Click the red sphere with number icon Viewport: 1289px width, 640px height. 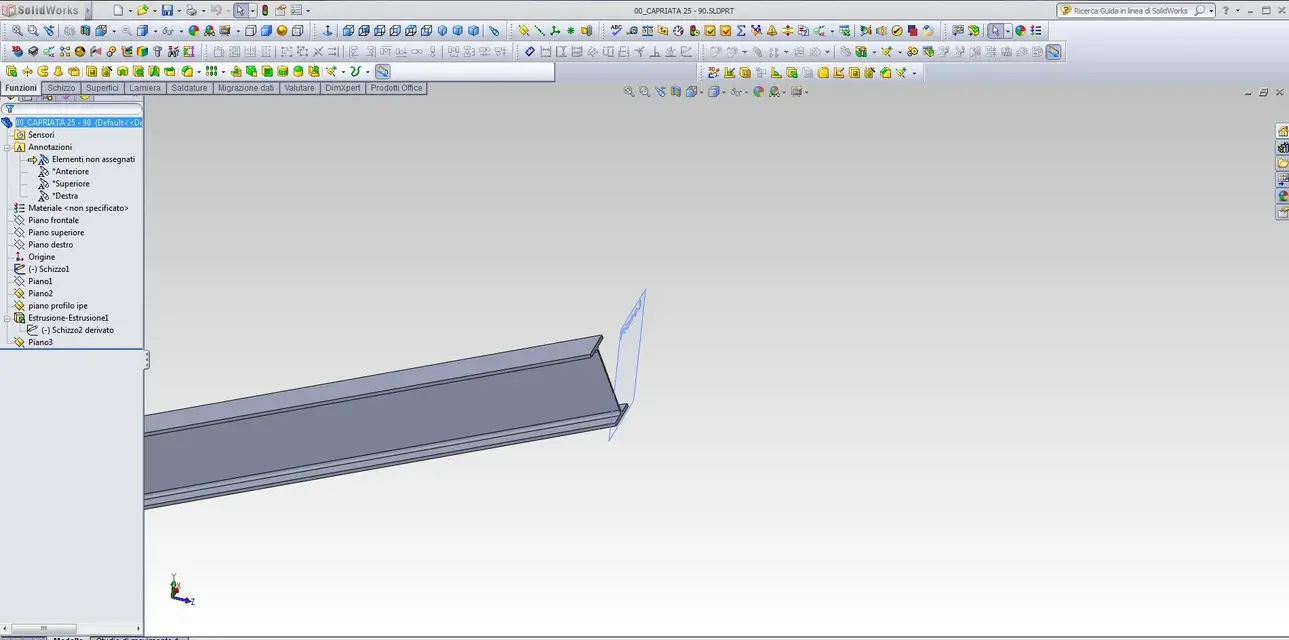(x=17, y=50)
